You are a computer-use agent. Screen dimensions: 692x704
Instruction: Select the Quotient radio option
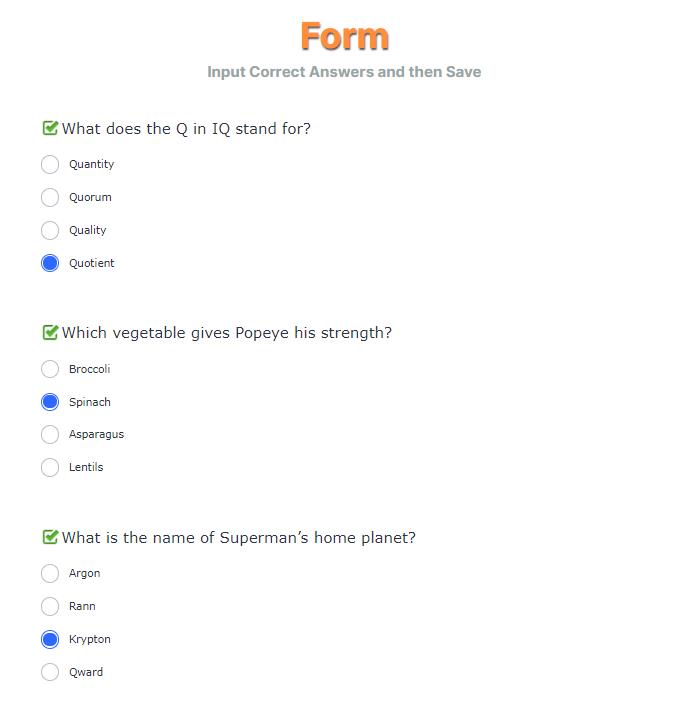[50, 263]
